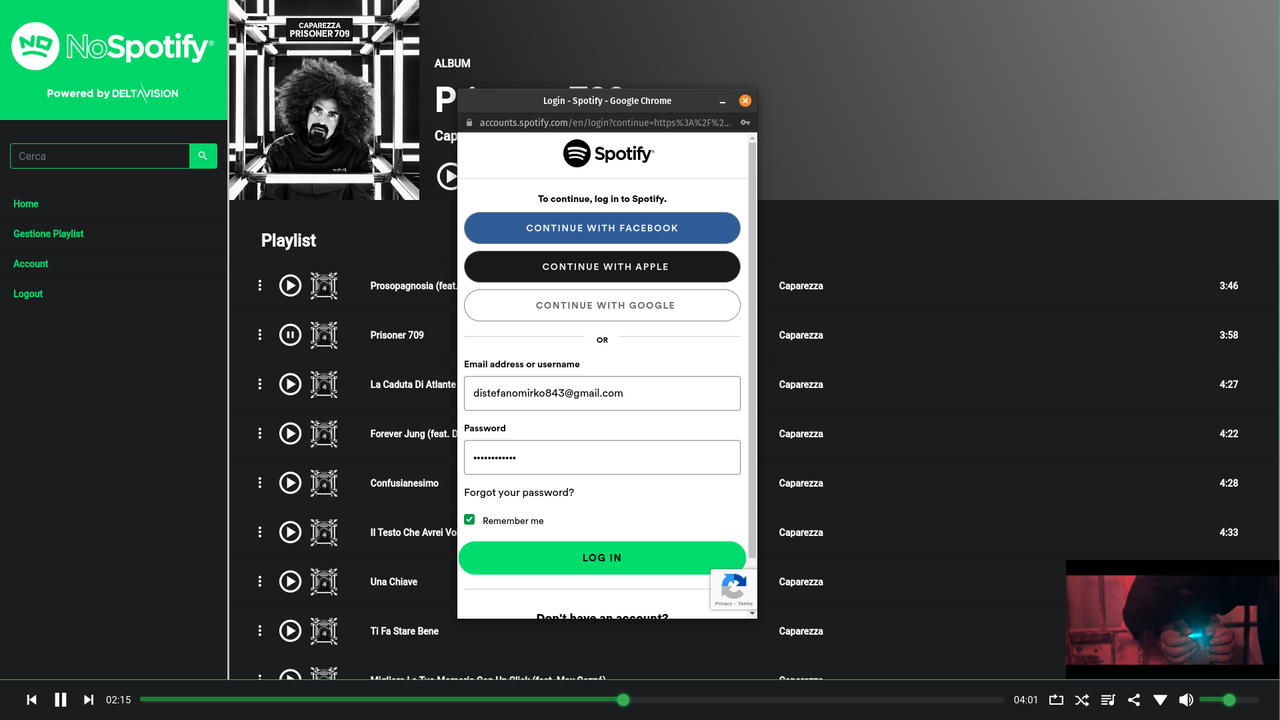Screen dimensions: 1280x720
Task: Play the Una Chiave track
Action: click(290, 581)
